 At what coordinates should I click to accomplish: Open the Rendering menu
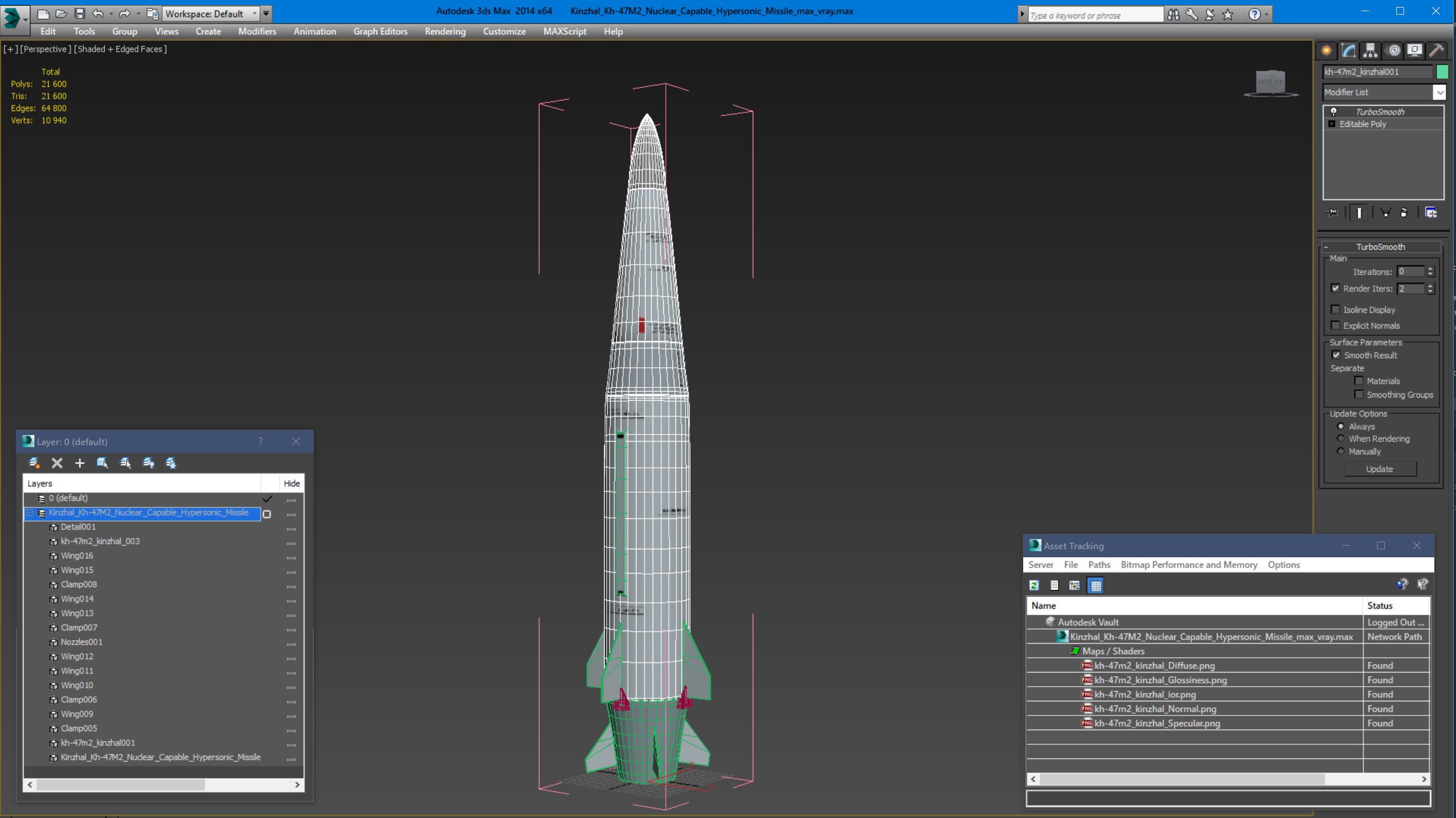point(445,32)
